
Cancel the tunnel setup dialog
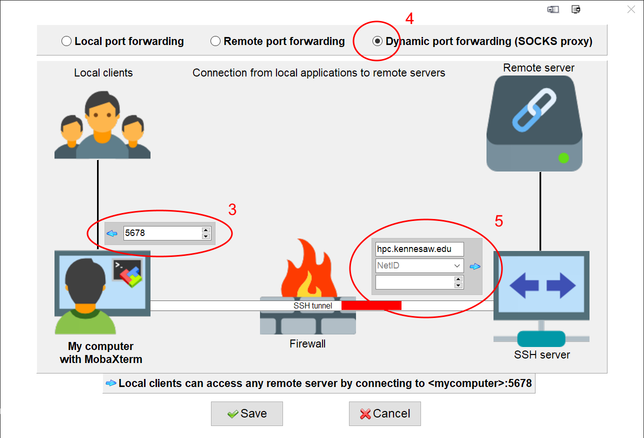pyautogui.click(x=384, y=413)
